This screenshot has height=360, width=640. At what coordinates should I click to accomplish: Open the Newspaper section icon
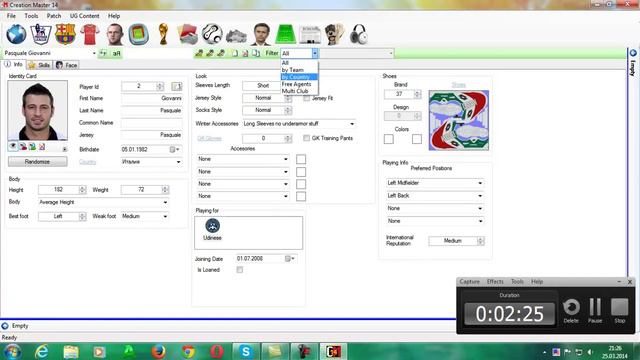[x=310, y=34]
